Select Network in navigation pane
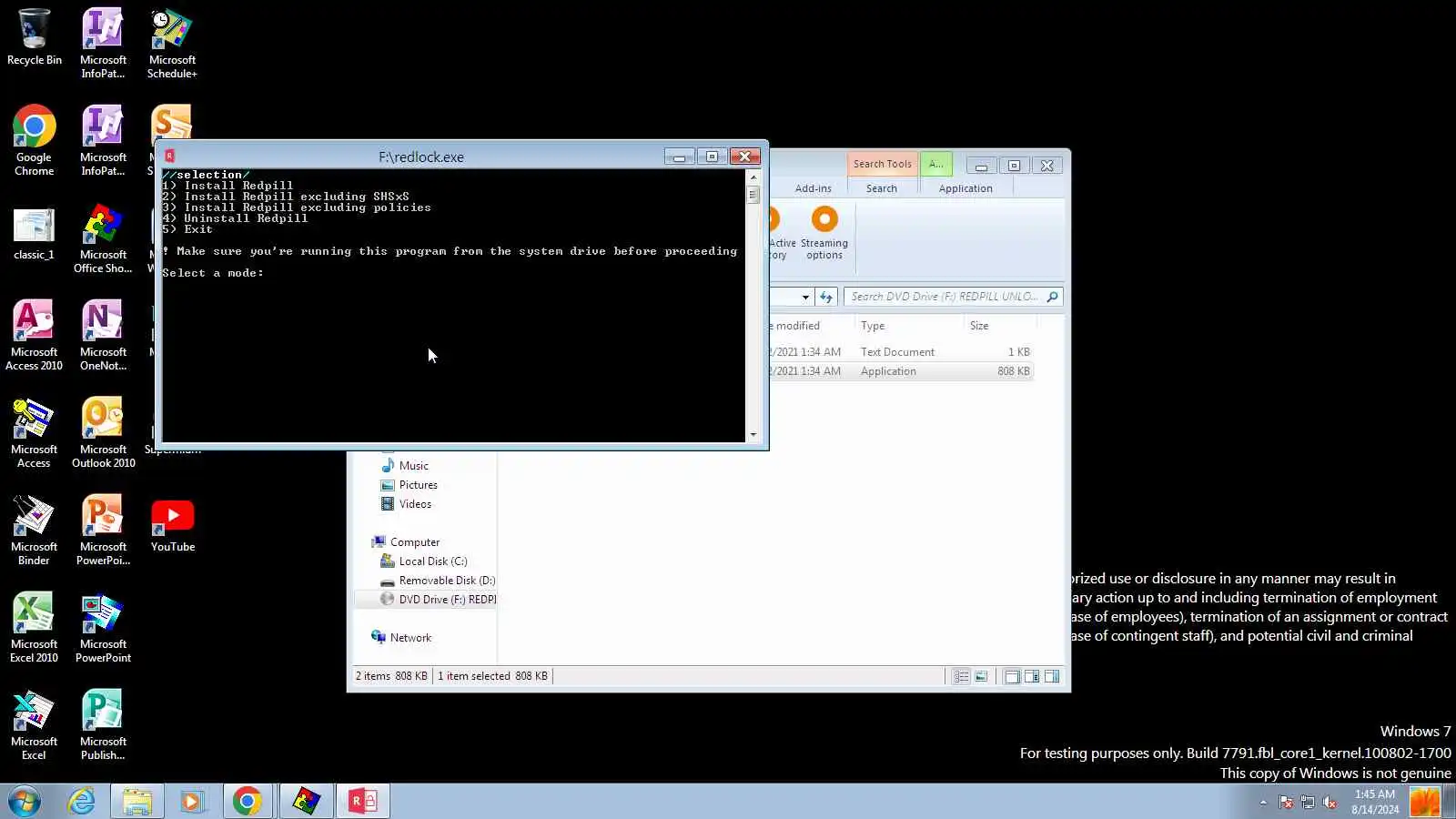1456x819 pixels. click(410, 638)
